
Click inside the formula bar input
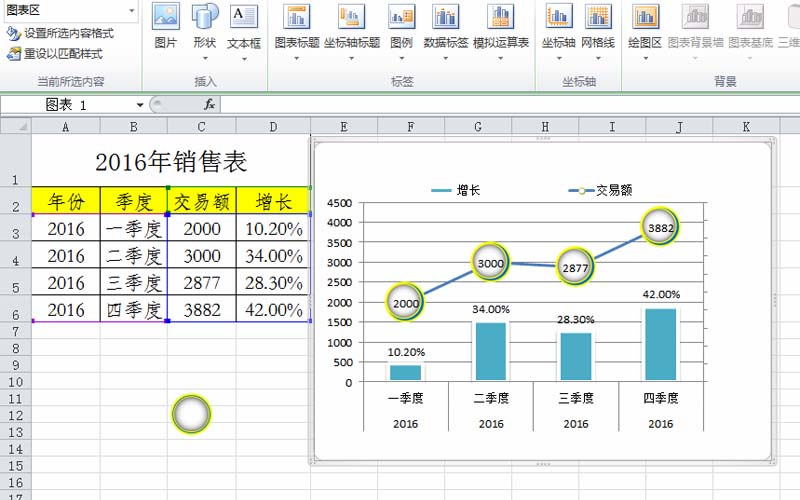click(x=500, y=104)
